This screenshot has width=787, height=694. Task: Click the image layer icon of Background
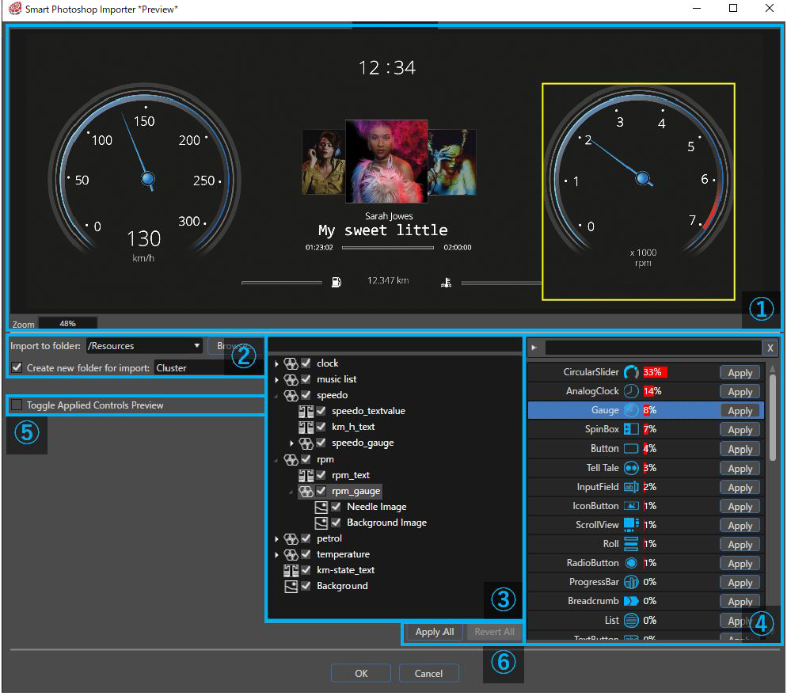291,586
